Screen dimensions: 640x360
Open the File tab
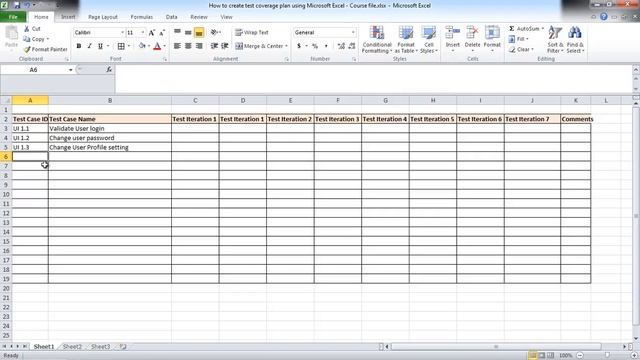point(13,17)
